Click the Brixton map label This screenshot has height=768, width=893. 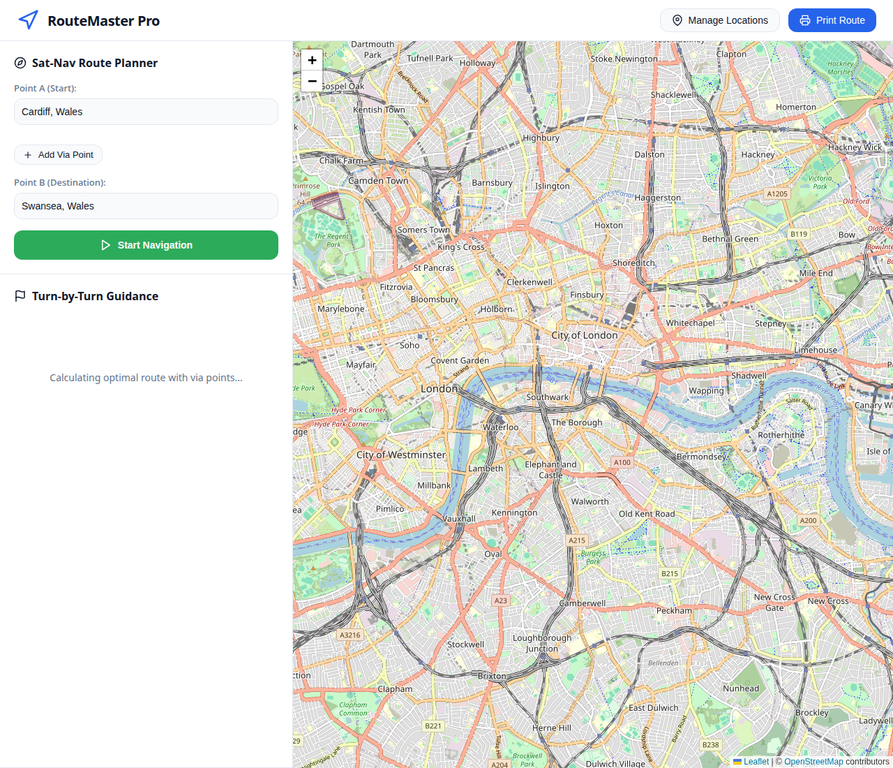pos(492,676)
